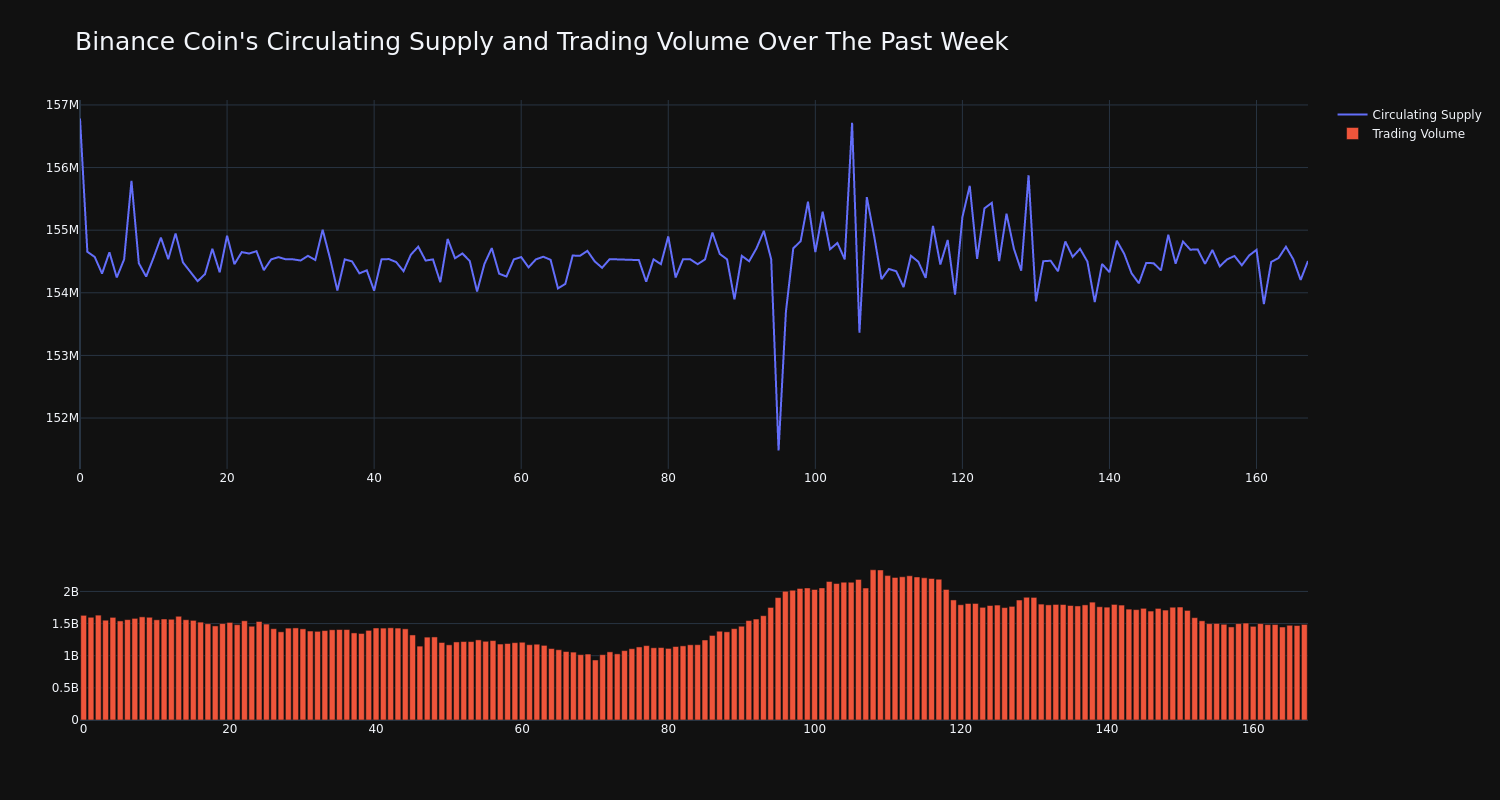Click the 154M y-axis label
1500x800 pixels.
click(x=62, y=293)
